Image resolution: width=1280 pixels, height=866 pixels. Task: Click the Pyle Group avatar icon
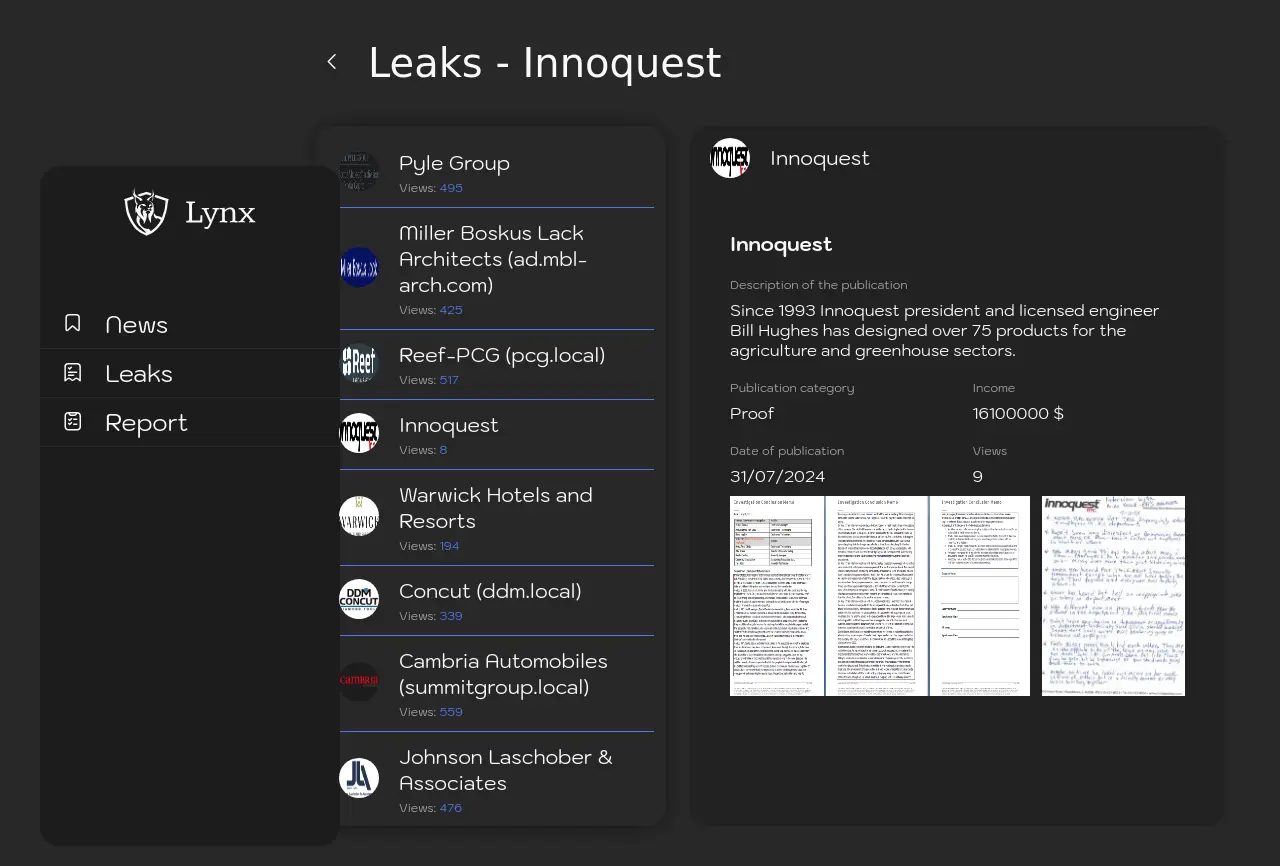(x=359, y=172)
